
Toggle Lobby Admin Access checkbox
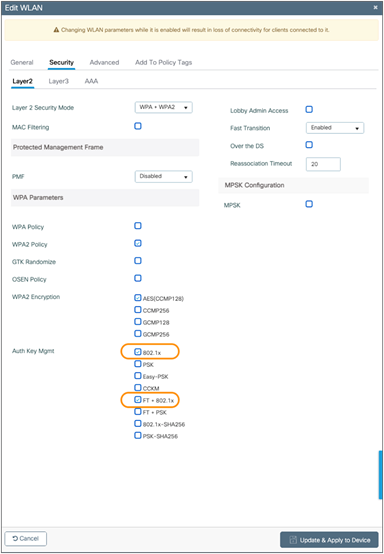click(x=309, y=110)
